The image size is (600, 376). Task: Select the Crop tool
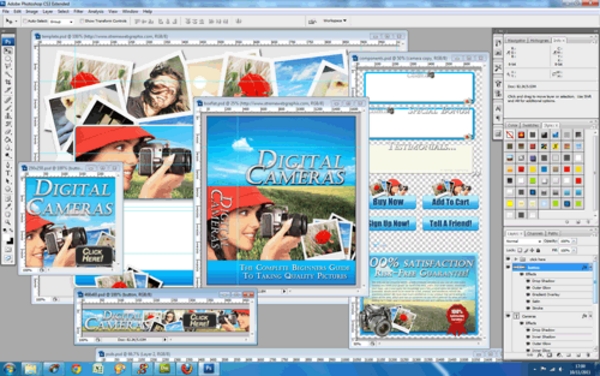point(8,82)
